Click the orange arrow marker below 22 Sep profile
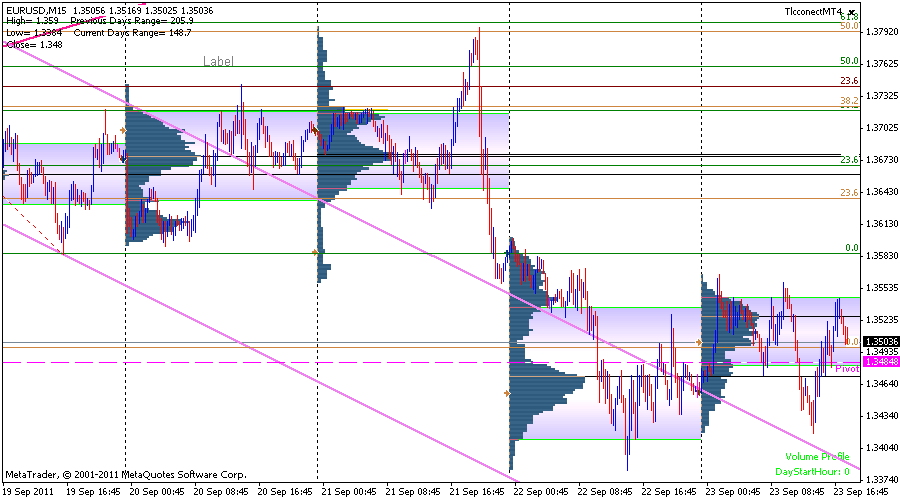Viewport: 900px width, 500px height. [x=506, y=394]
